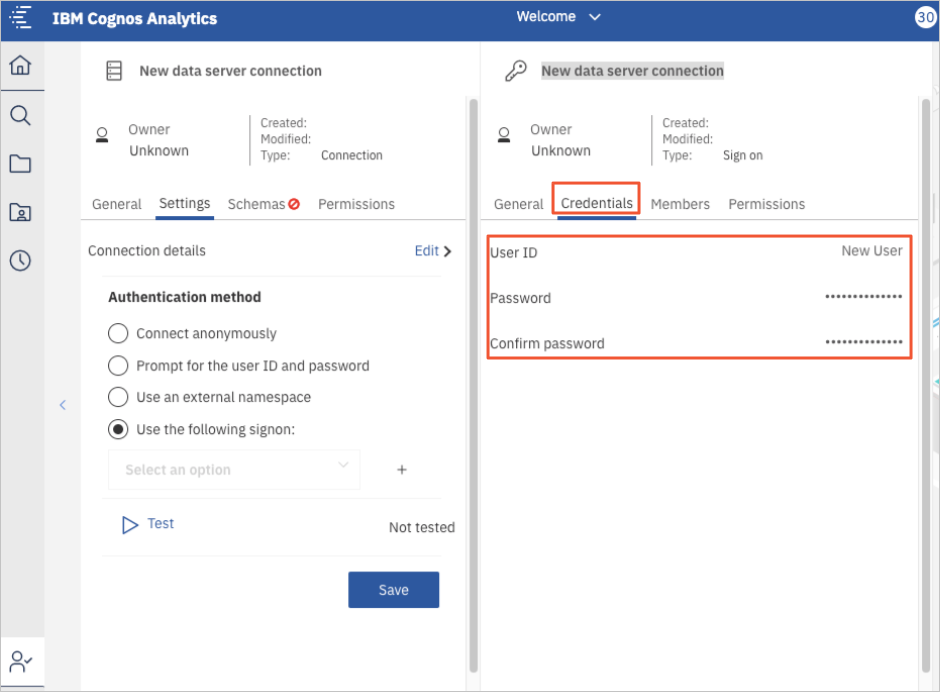This screenshot has width=940, height=692.
Task: Switch to the Schemas tab
Action: (x=263, y=204)
